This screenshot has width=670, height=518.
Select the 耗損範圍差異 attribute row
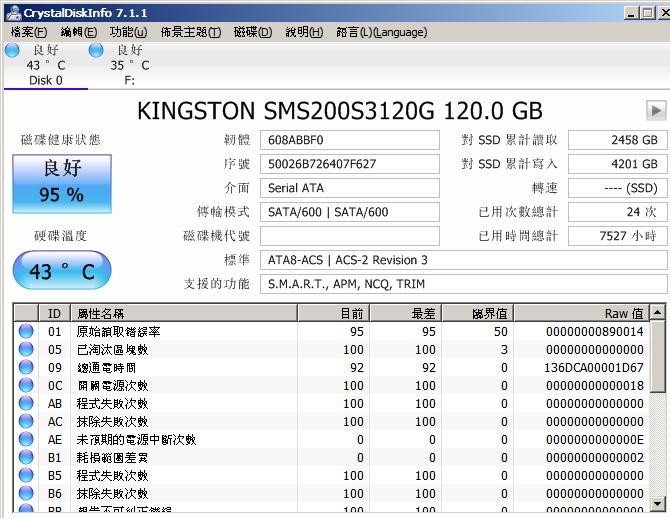(332, 457)
